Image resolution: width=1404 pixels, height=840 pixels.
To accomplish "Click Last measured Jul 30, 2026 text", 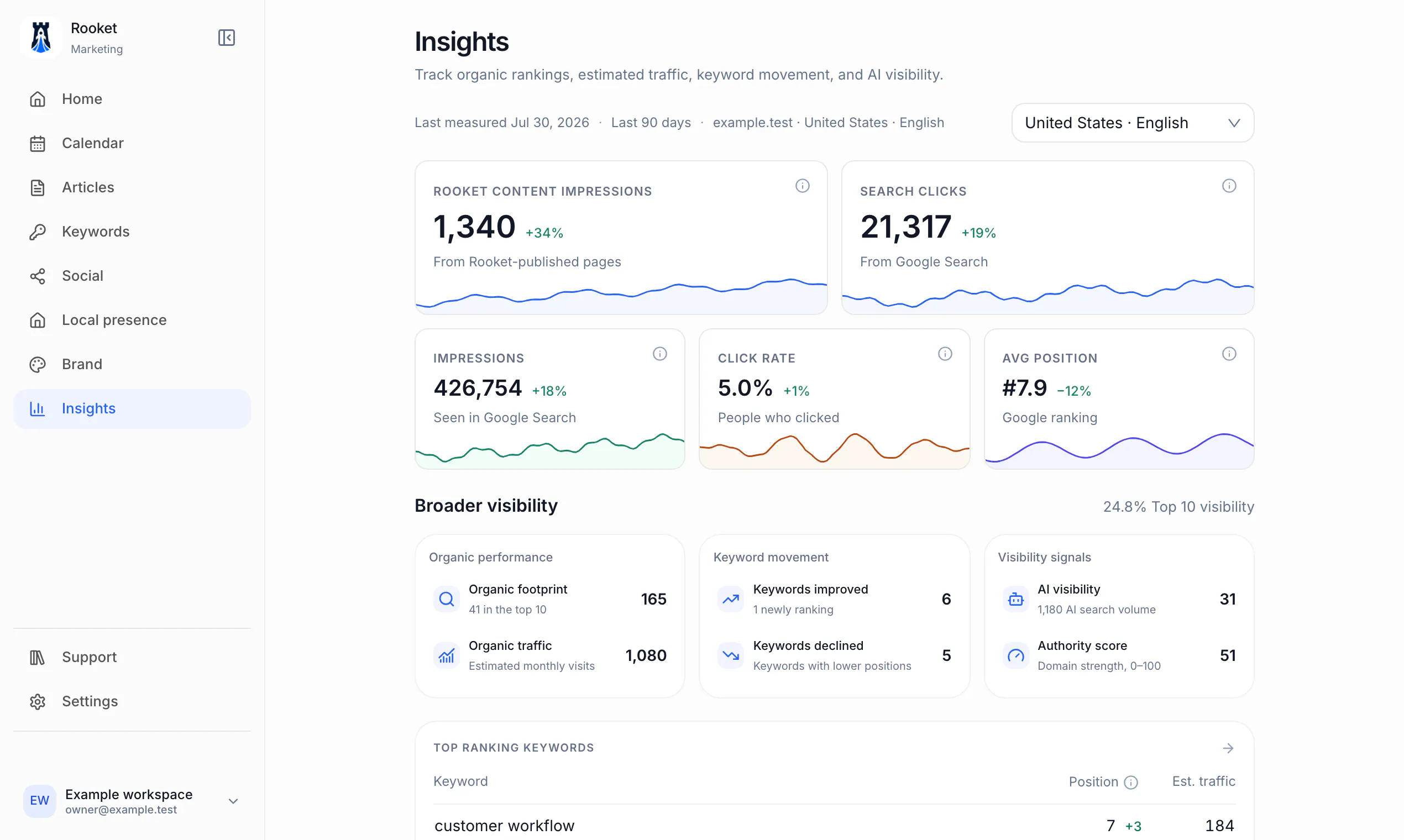I will click(x=501, y=123).
